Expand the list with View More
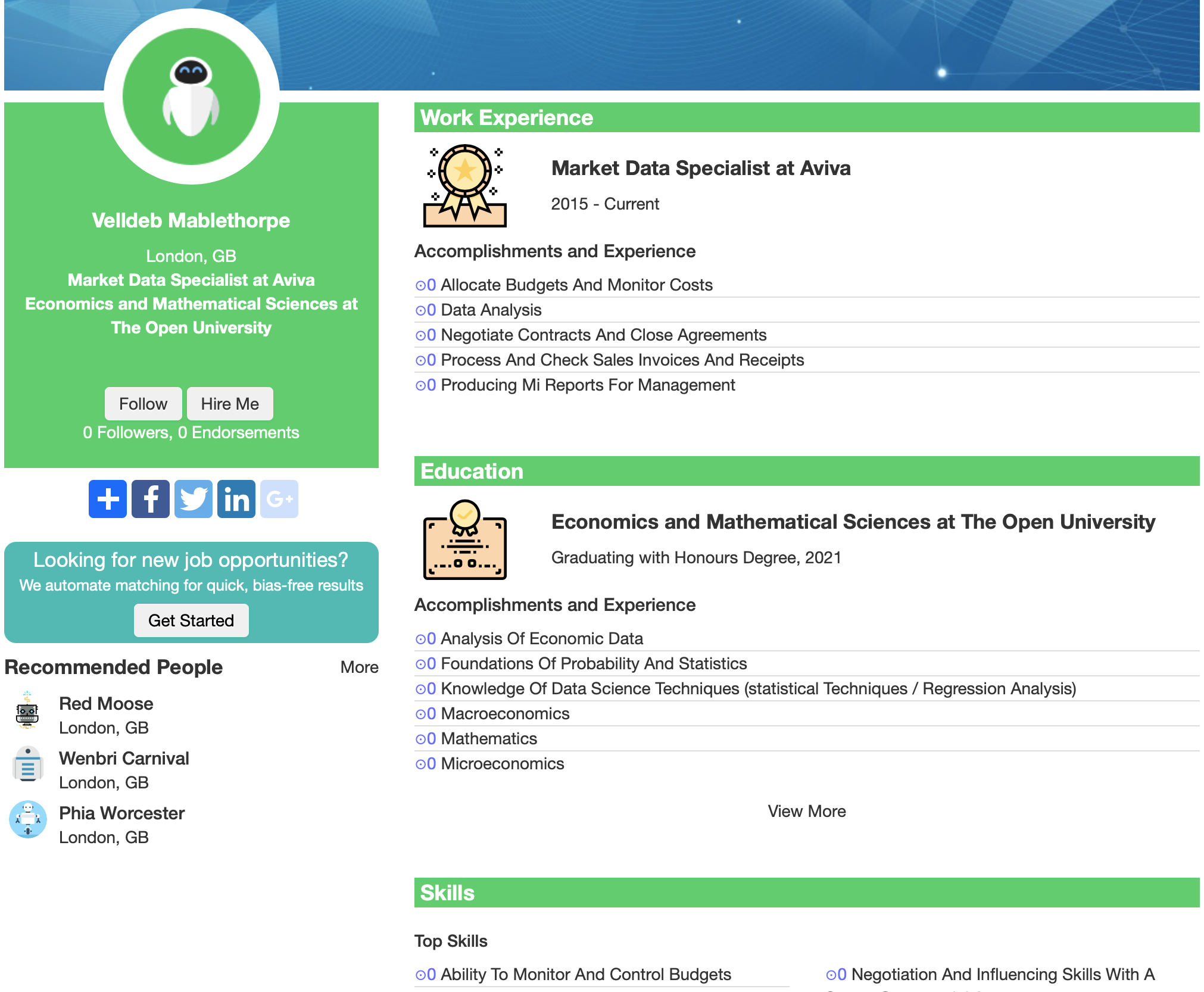 (806, 811)
